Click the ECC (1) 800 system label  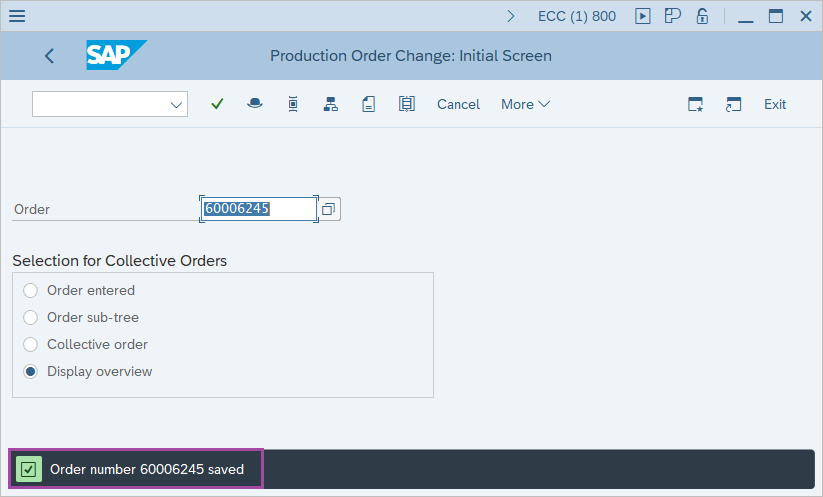click(x=577, y=16)
